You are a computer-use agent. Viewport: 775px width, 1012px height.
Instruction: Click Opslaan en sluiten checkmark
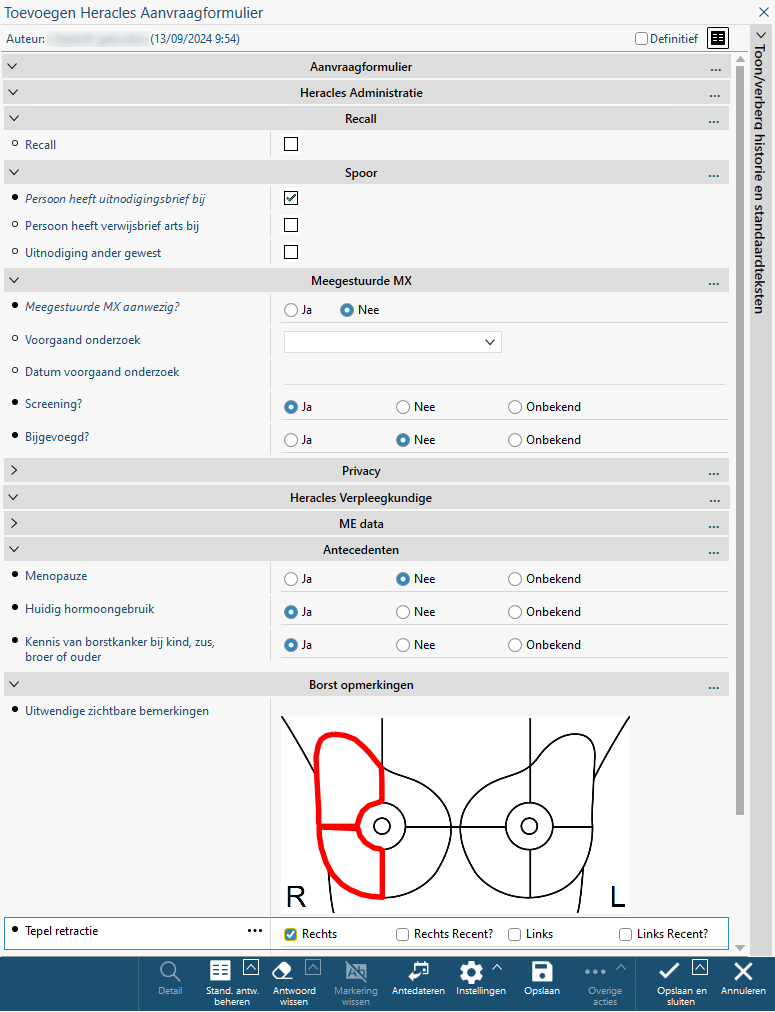(669, 970)
